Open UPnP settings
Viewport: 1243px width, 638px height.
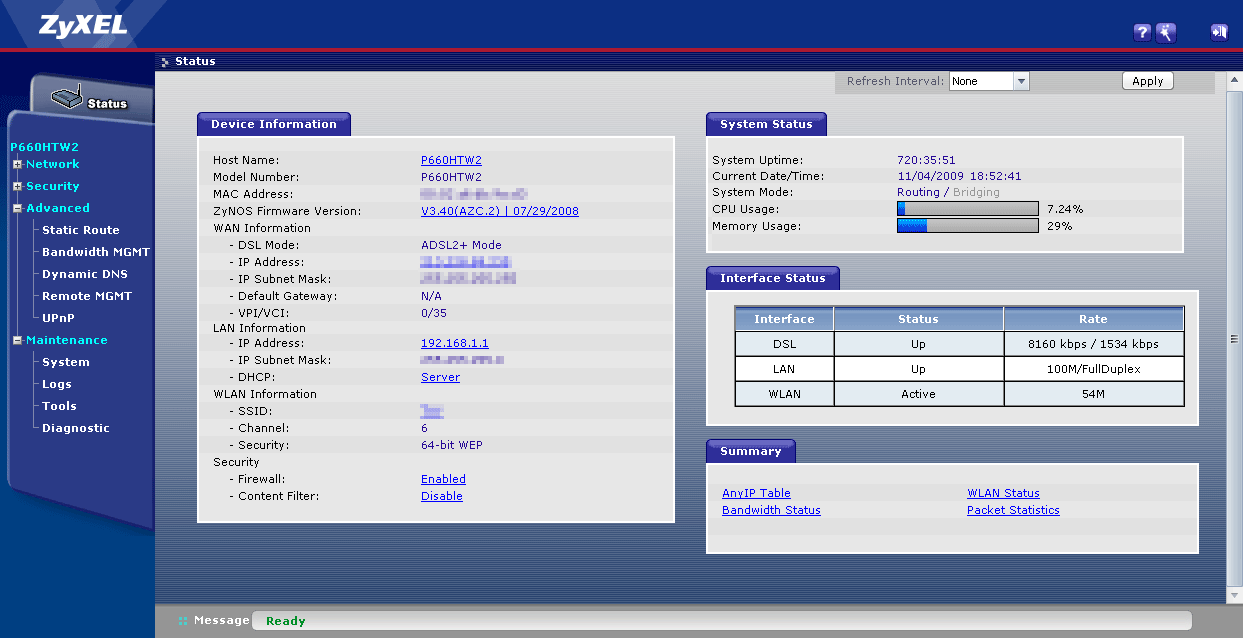[x=58, y=318]
